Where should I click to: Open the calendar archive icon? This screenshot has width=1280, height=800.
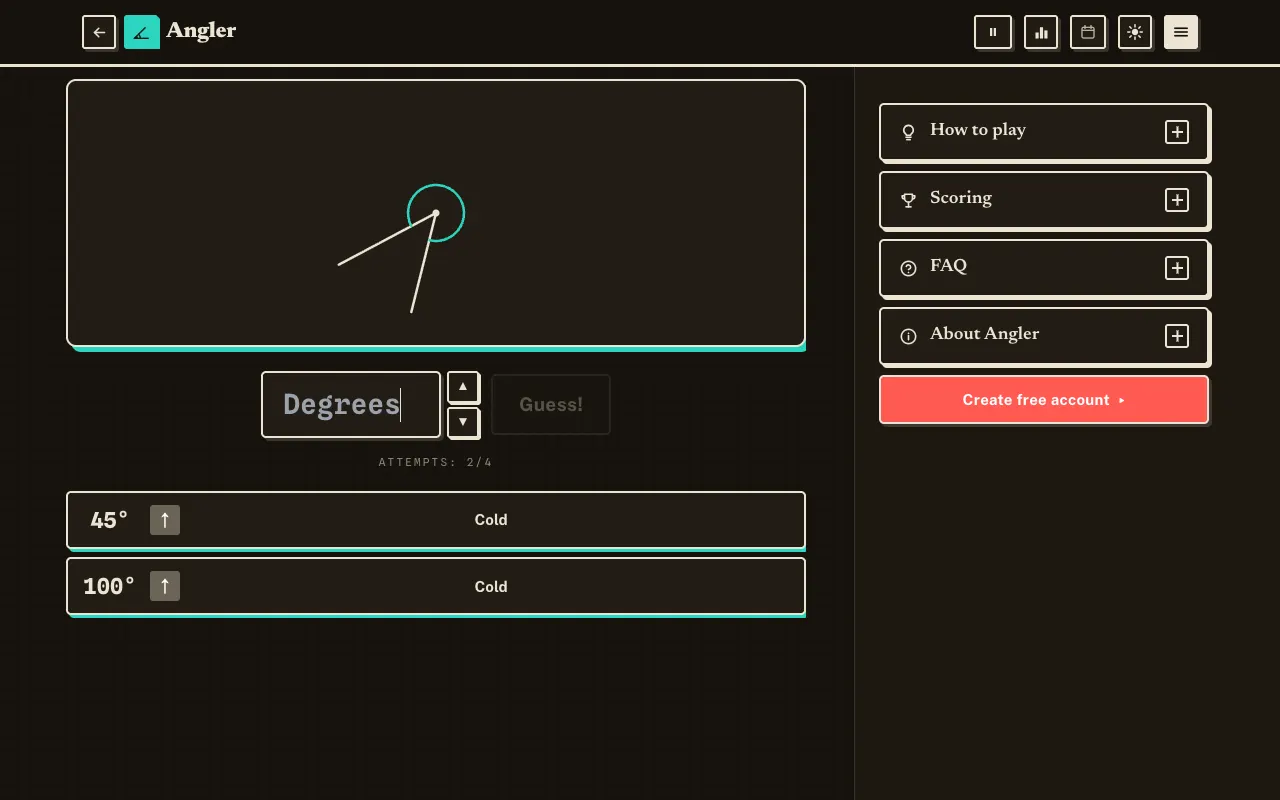pos(1088,32)
